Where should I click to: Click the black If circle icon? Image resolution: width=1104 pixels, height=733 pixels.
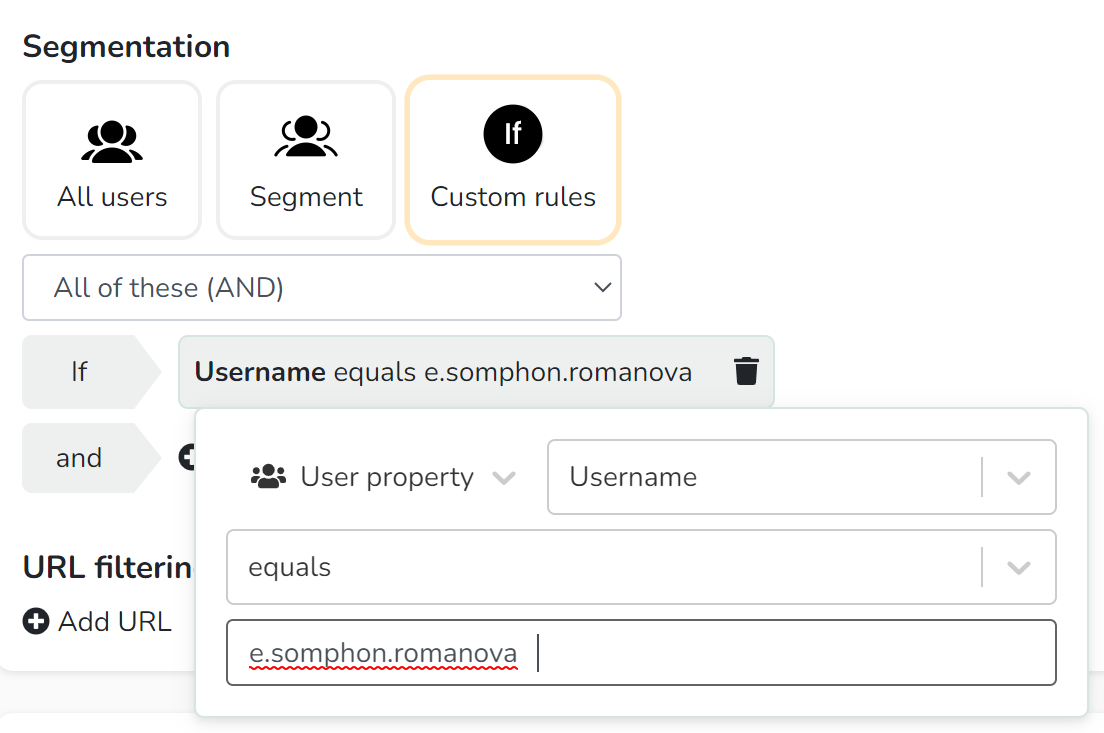coord(513,134)
